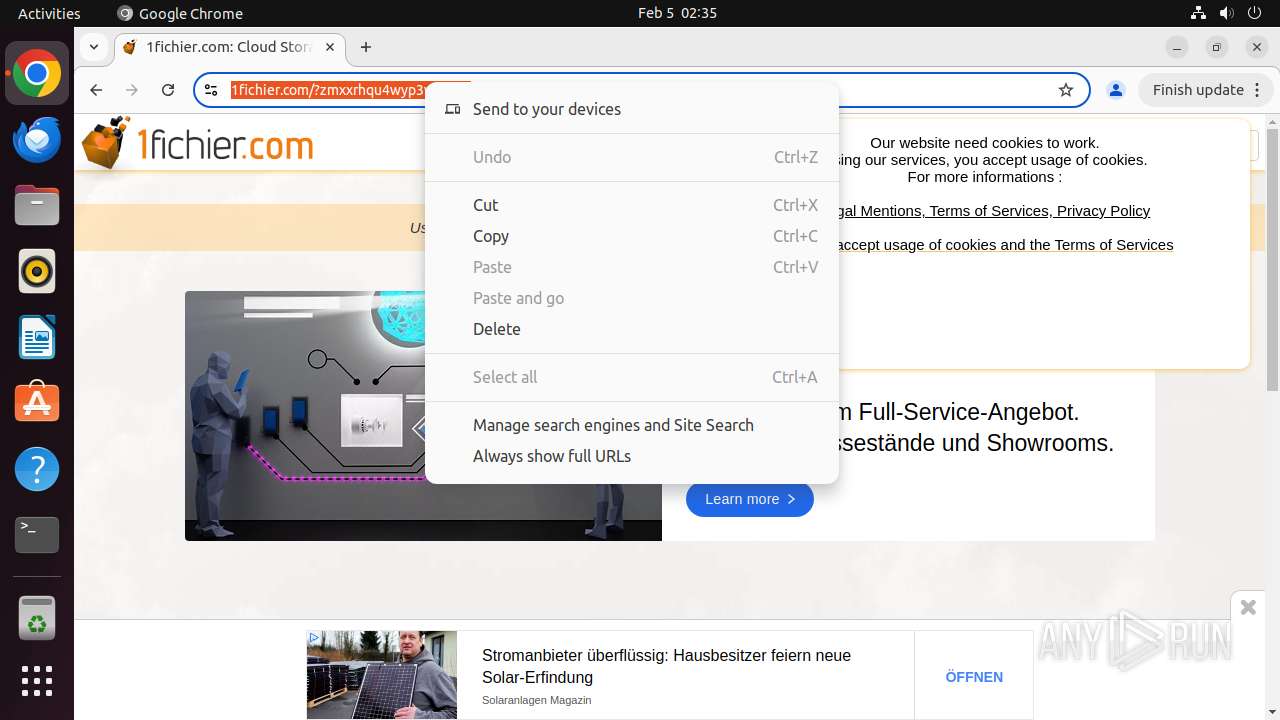The height and width of the screenshot is (720, 1280).
Task: Reload the current page
Action: 168,90
